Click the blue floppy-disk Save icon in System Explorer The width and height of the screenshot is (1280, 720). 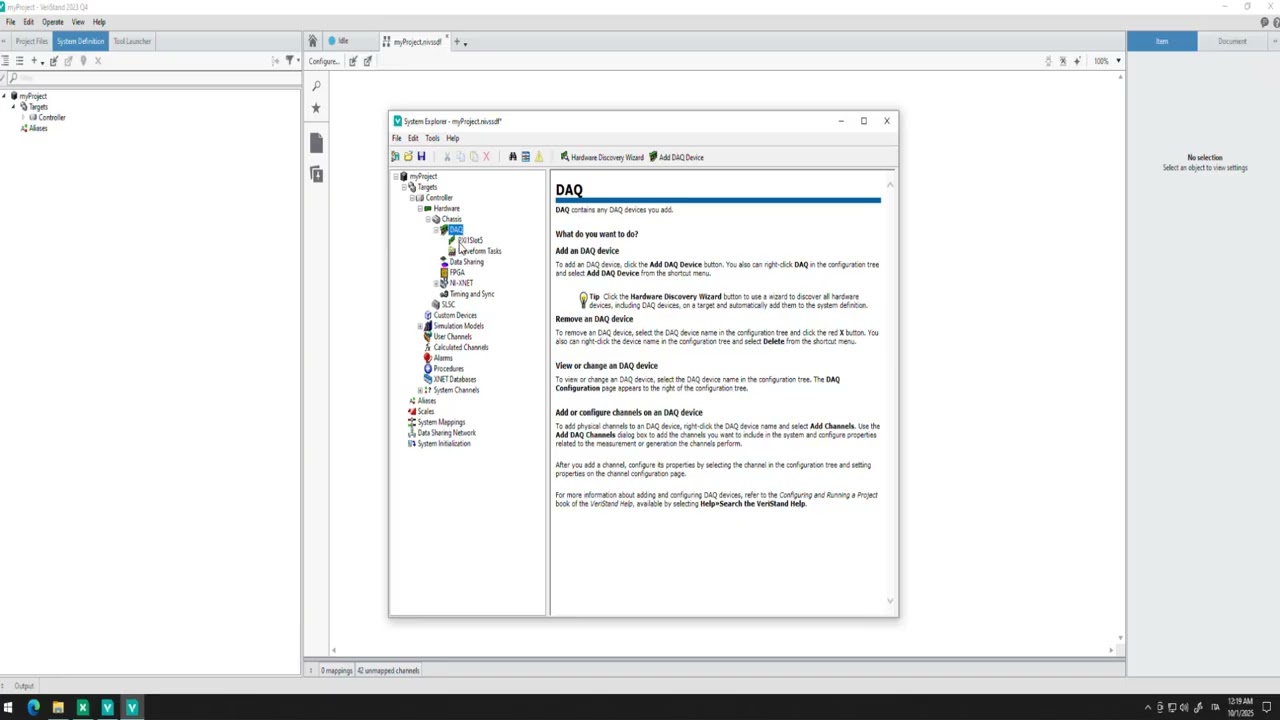(x=421, y=157)
